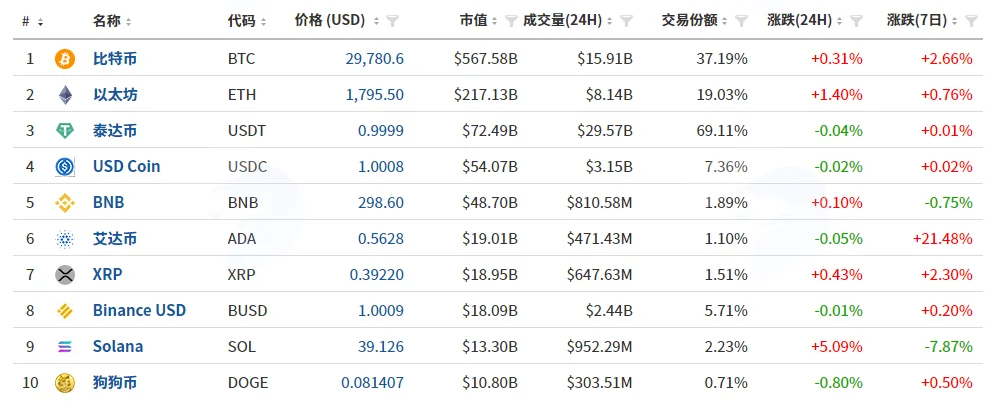
Task: Click the Cardano ADA logo icon
Action: click(x=65, y=239)
